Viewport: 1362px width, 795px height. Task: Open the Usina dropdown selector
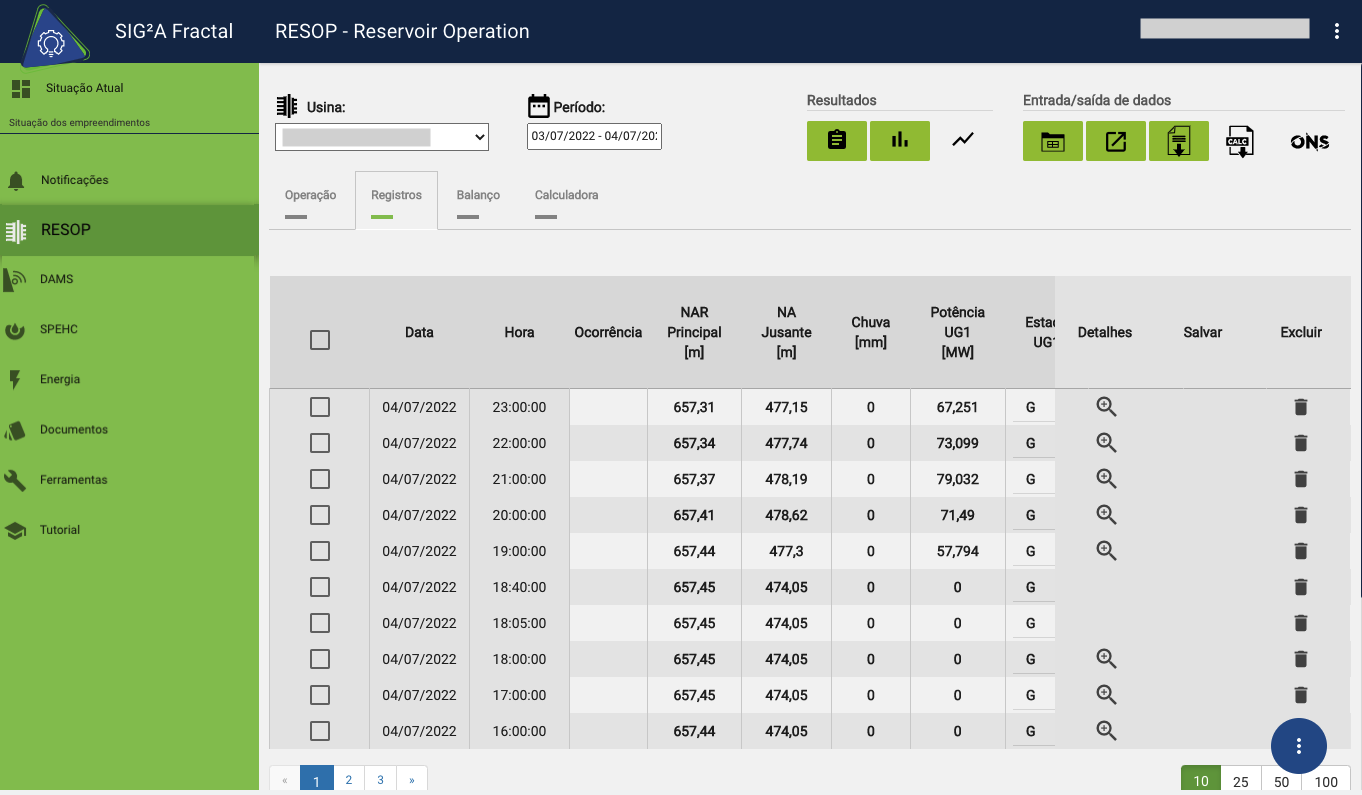[x=382, y=137]
